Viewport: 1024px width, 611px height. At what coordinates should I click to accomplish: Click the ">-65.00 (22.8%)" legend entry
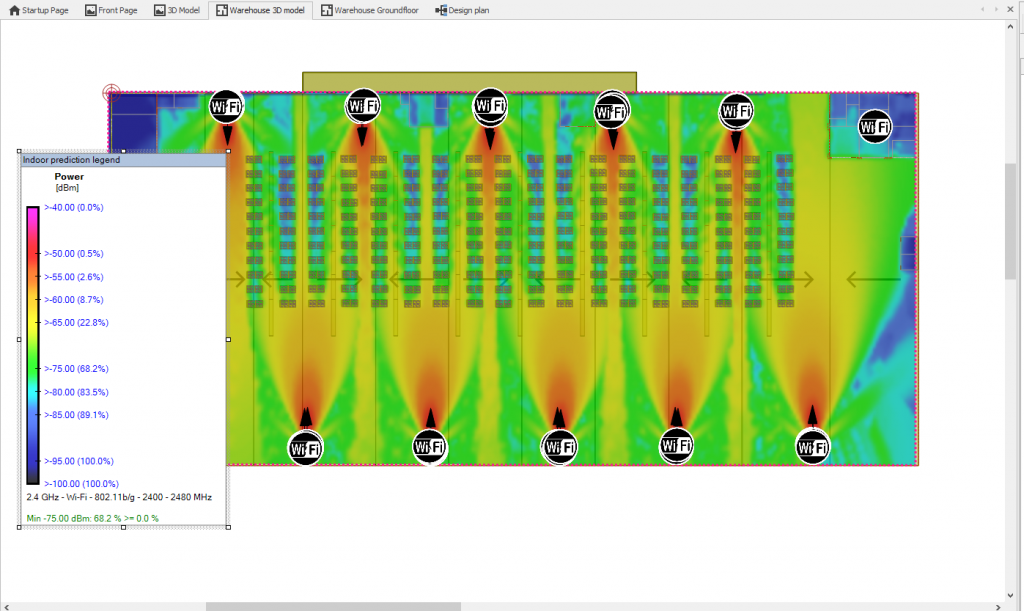pyautogui.click(x=76, y=322)
